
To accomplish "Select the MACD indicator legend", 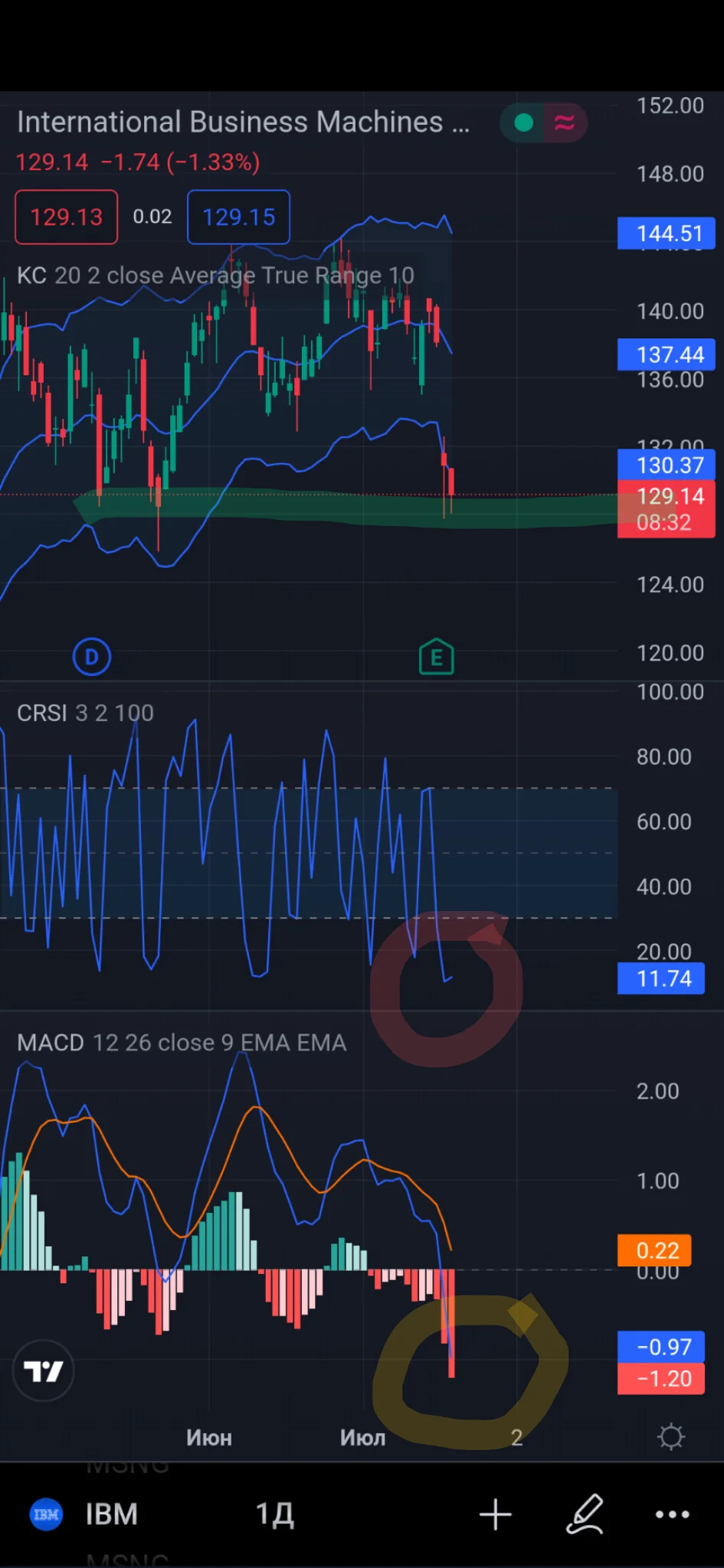I will (x=182, y=1043).
